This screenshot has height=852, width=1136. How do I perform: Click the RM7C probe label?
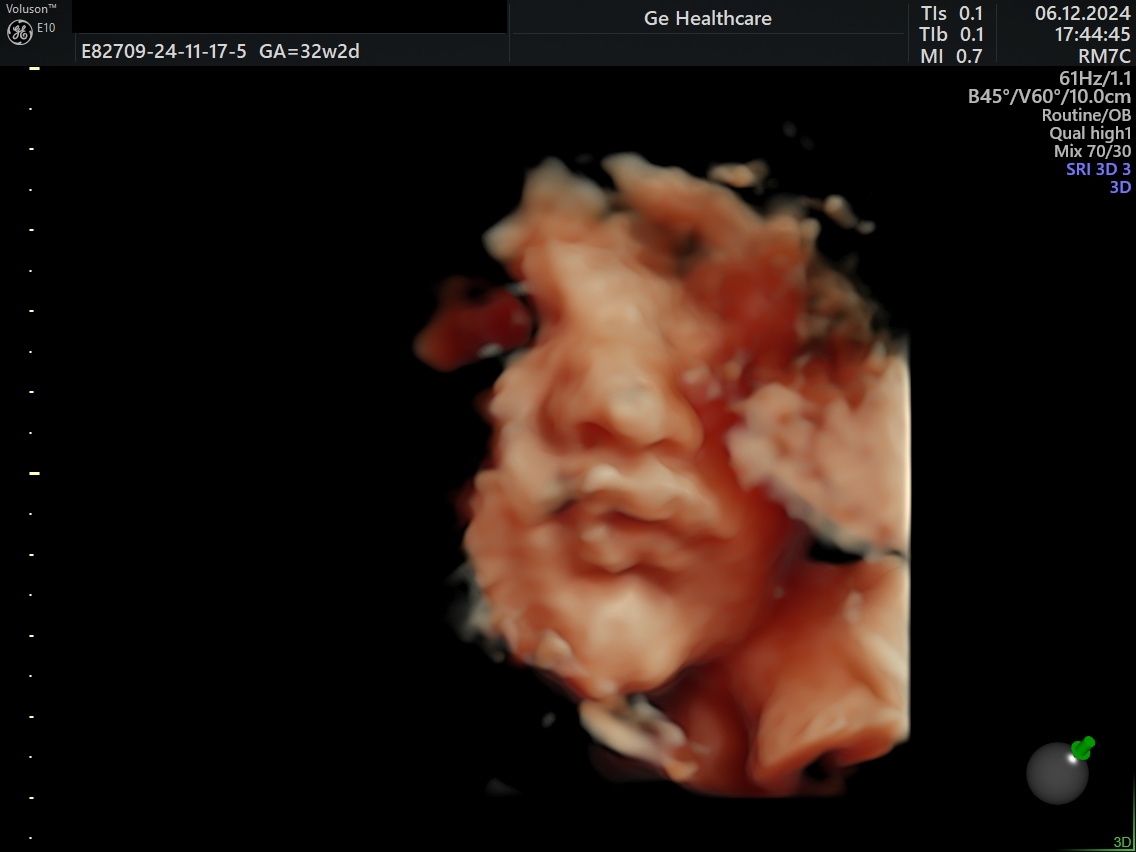point(1104,57)
